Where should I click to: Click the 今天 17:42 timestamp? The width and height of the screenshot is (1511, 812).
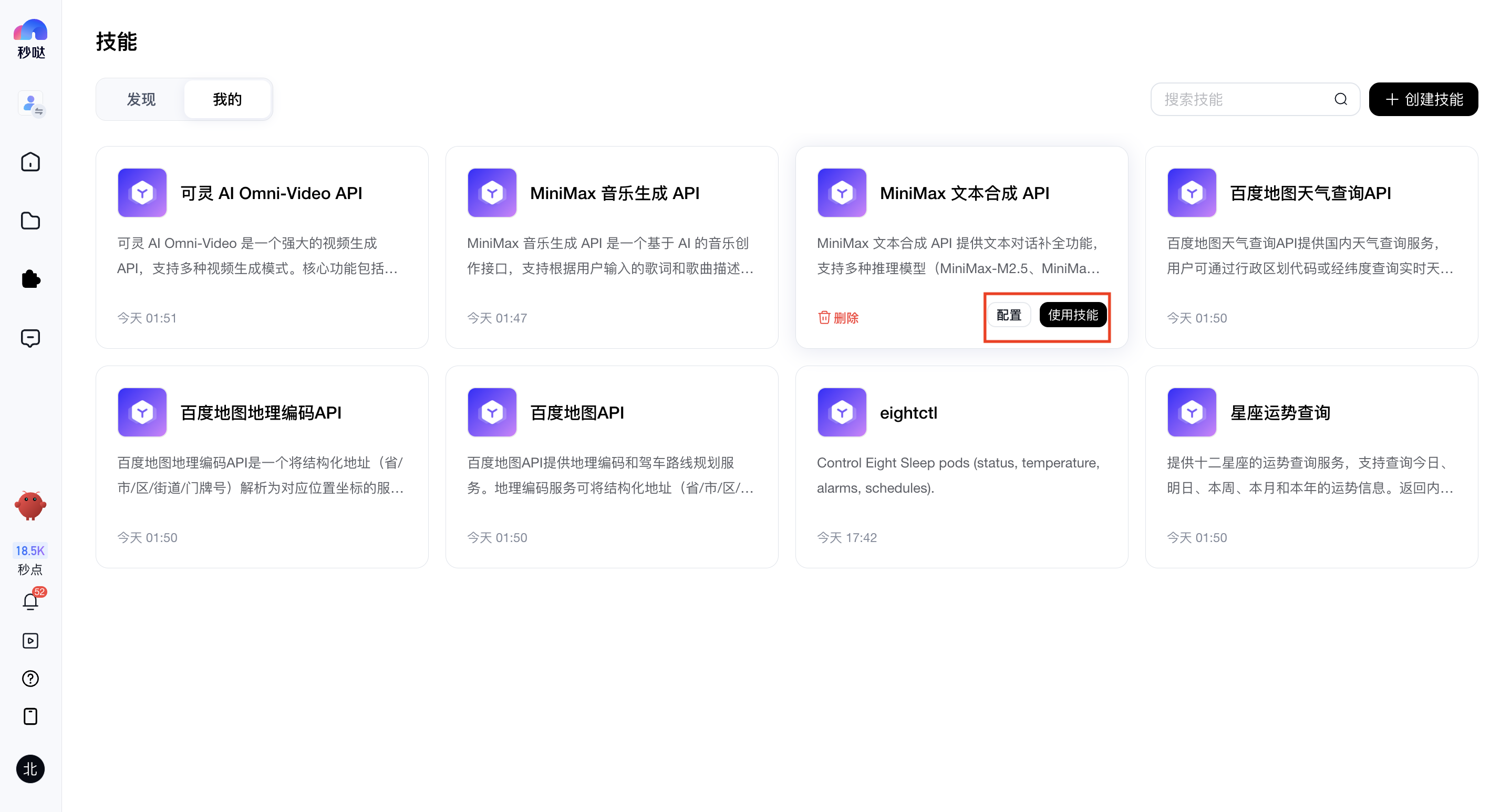pos(847,537)
